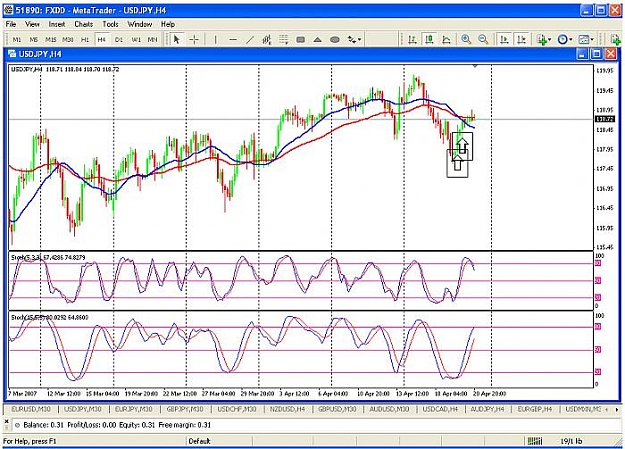Zoom out of the chart
625x449 pixels.
tap(483, 39)
